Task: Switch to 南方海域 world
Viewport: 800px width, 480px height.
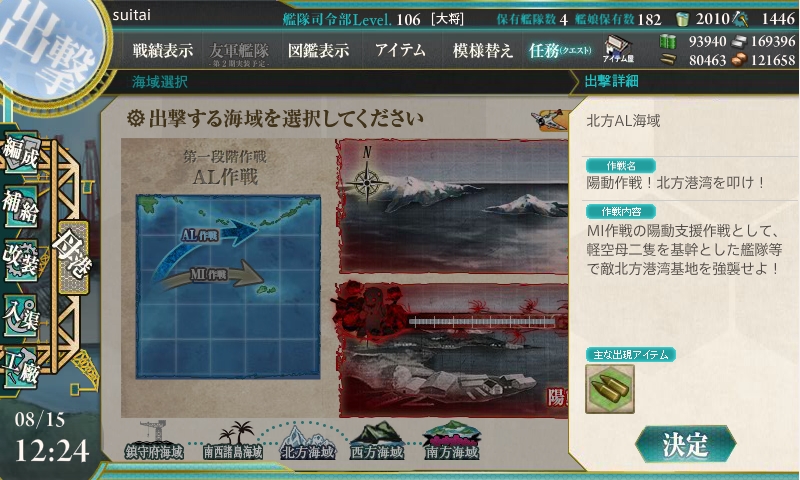Action: click(x=452, y=440)
